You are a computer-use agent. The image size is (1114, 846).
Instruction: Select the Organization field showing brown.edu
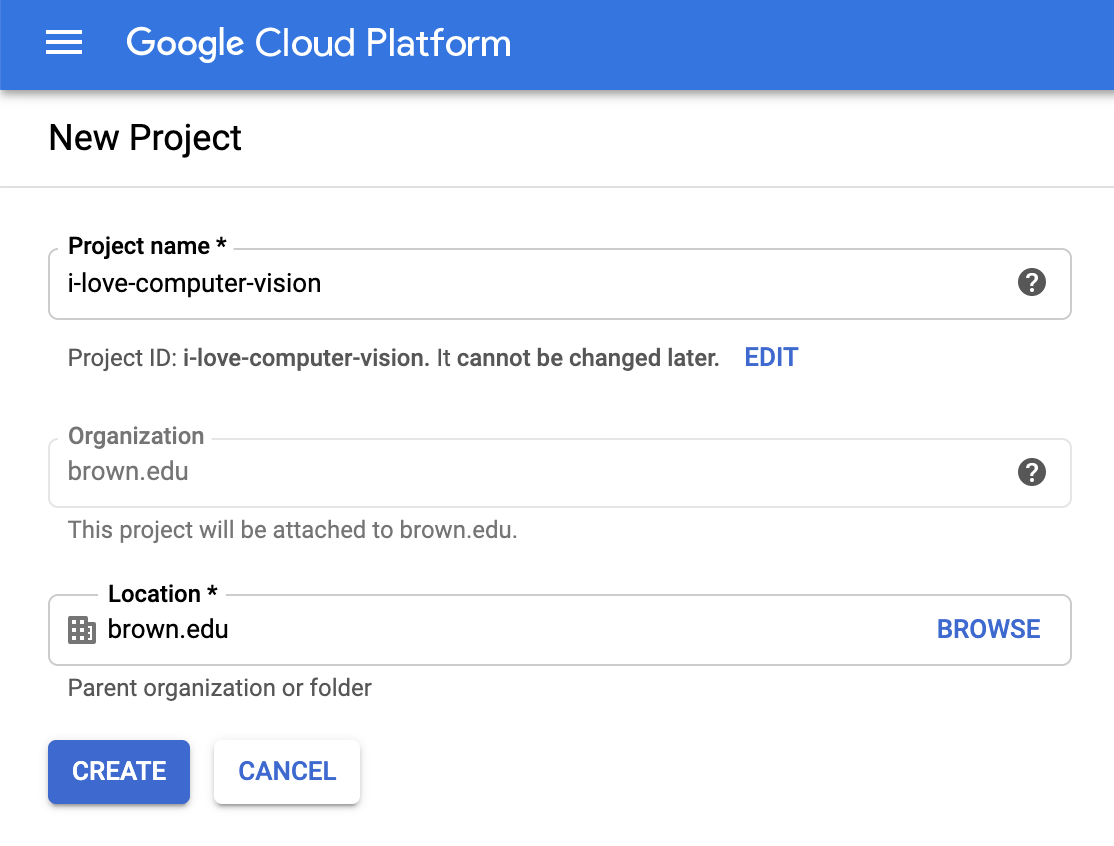(x=400, y=472)
